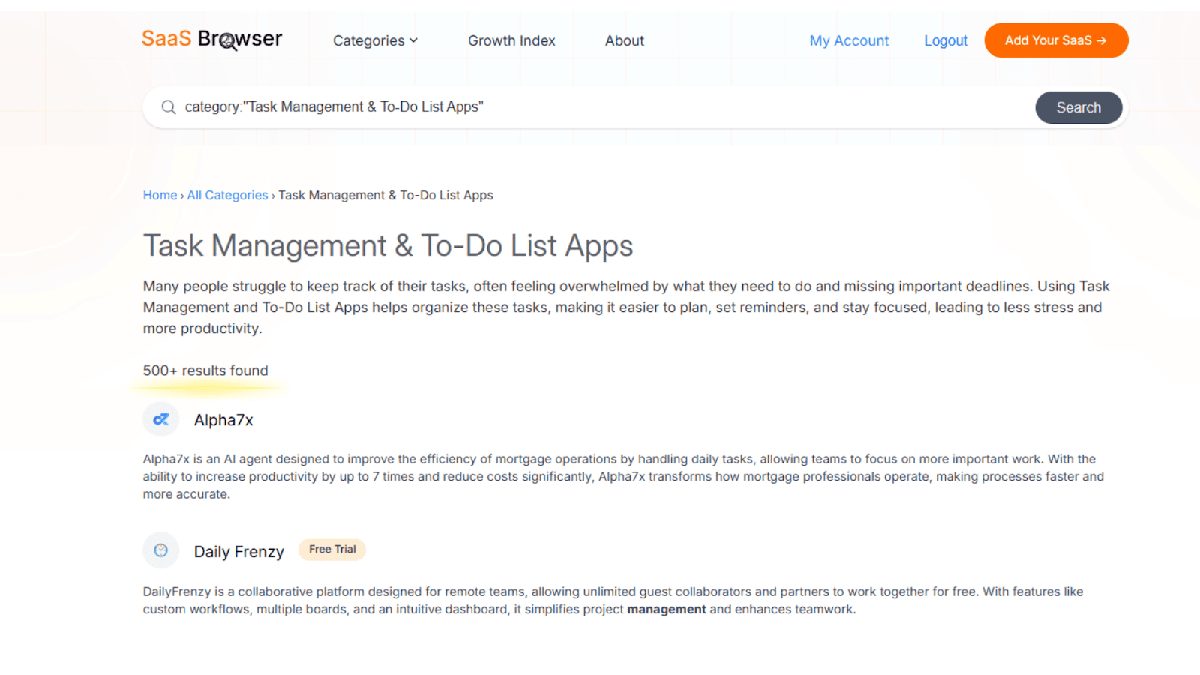Viewport: 1200px width, 675px height.
Task: Log out using the Logout link
Action: (x=945, y=41)
